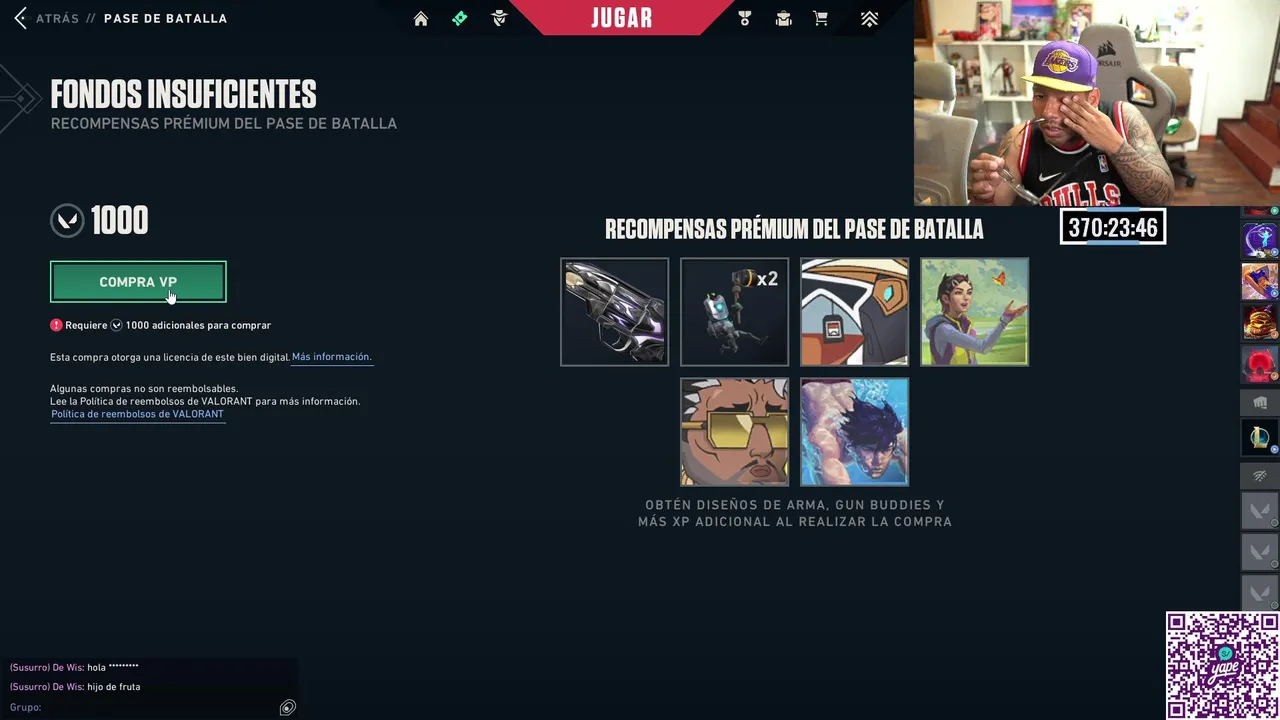This screenshot has width=1280, height=720.
Task: Go back with the Atrás arrow
Action: (20, 18)
